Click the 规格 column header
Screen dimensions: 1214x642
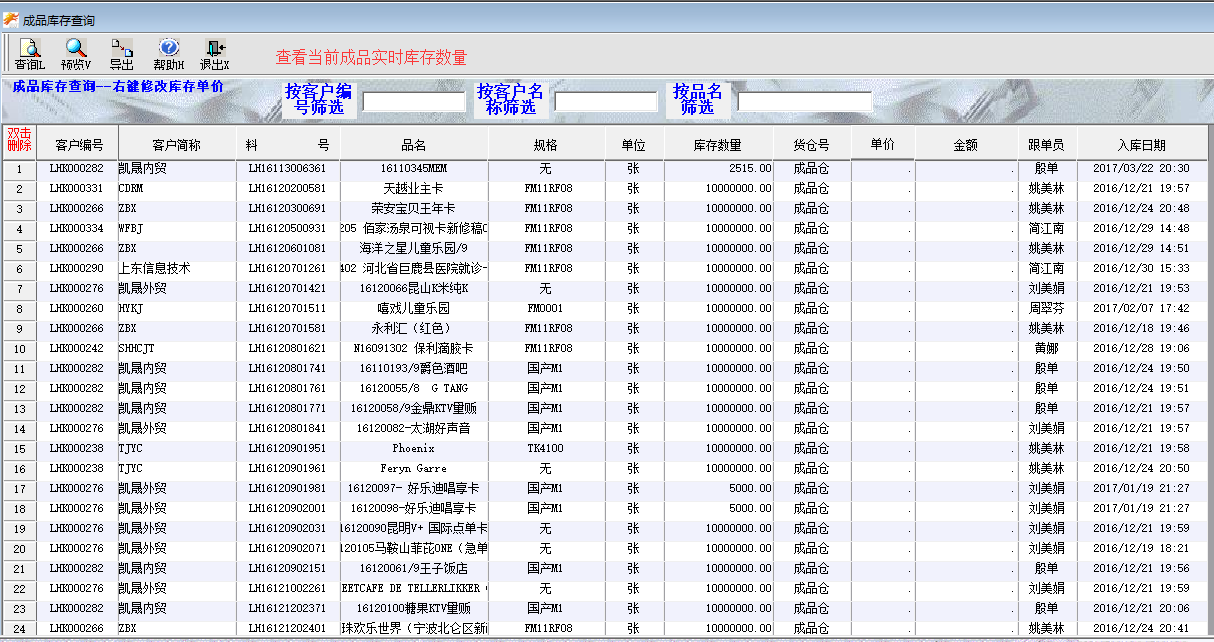546,145
